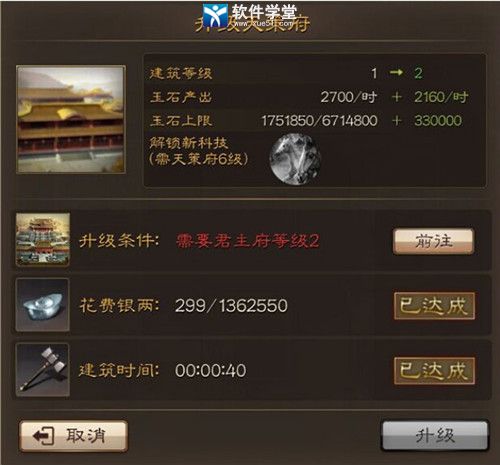Screen dimensions: 500x465
Task: Click the 建筑等级 building level row
Action: coord(315,73)
